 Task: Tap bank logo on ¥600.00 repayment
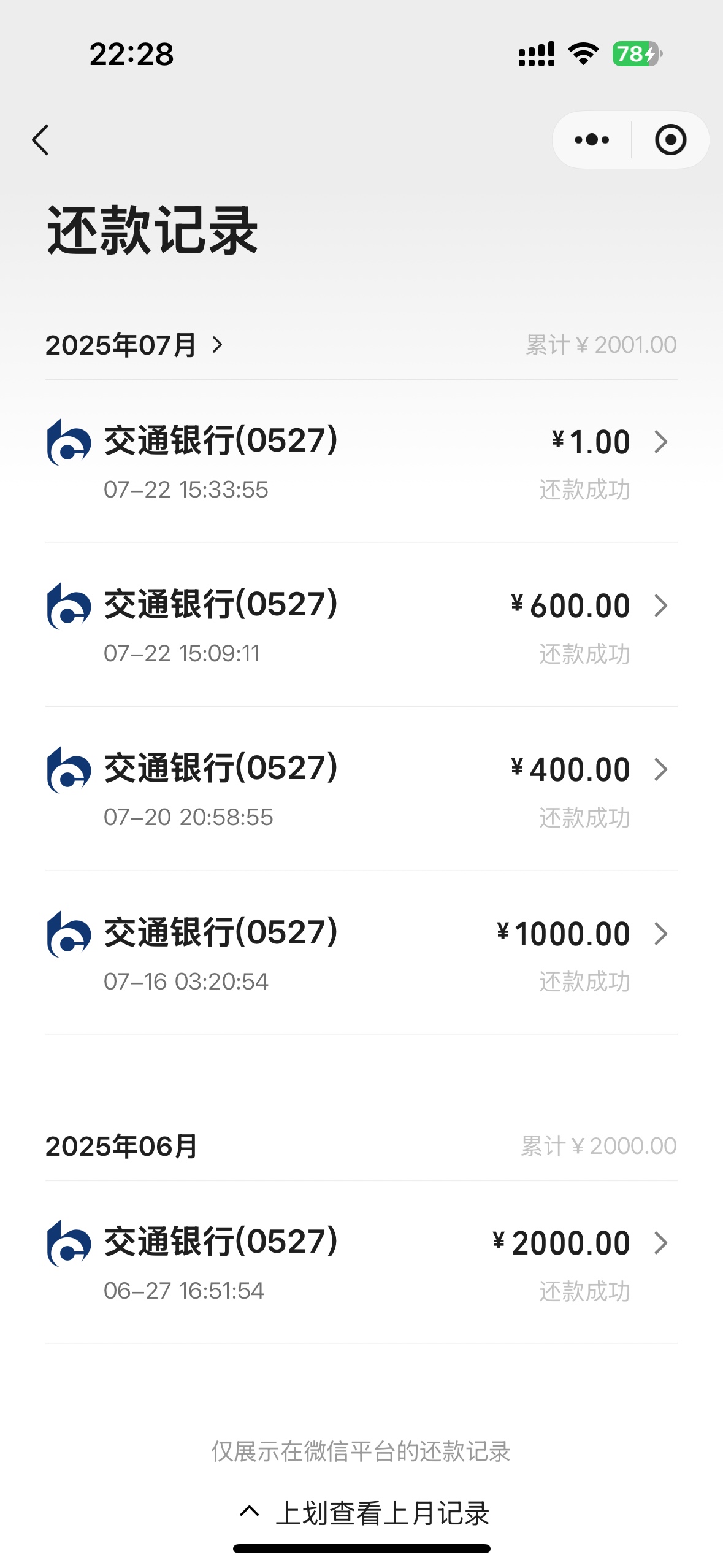point(69,606)
